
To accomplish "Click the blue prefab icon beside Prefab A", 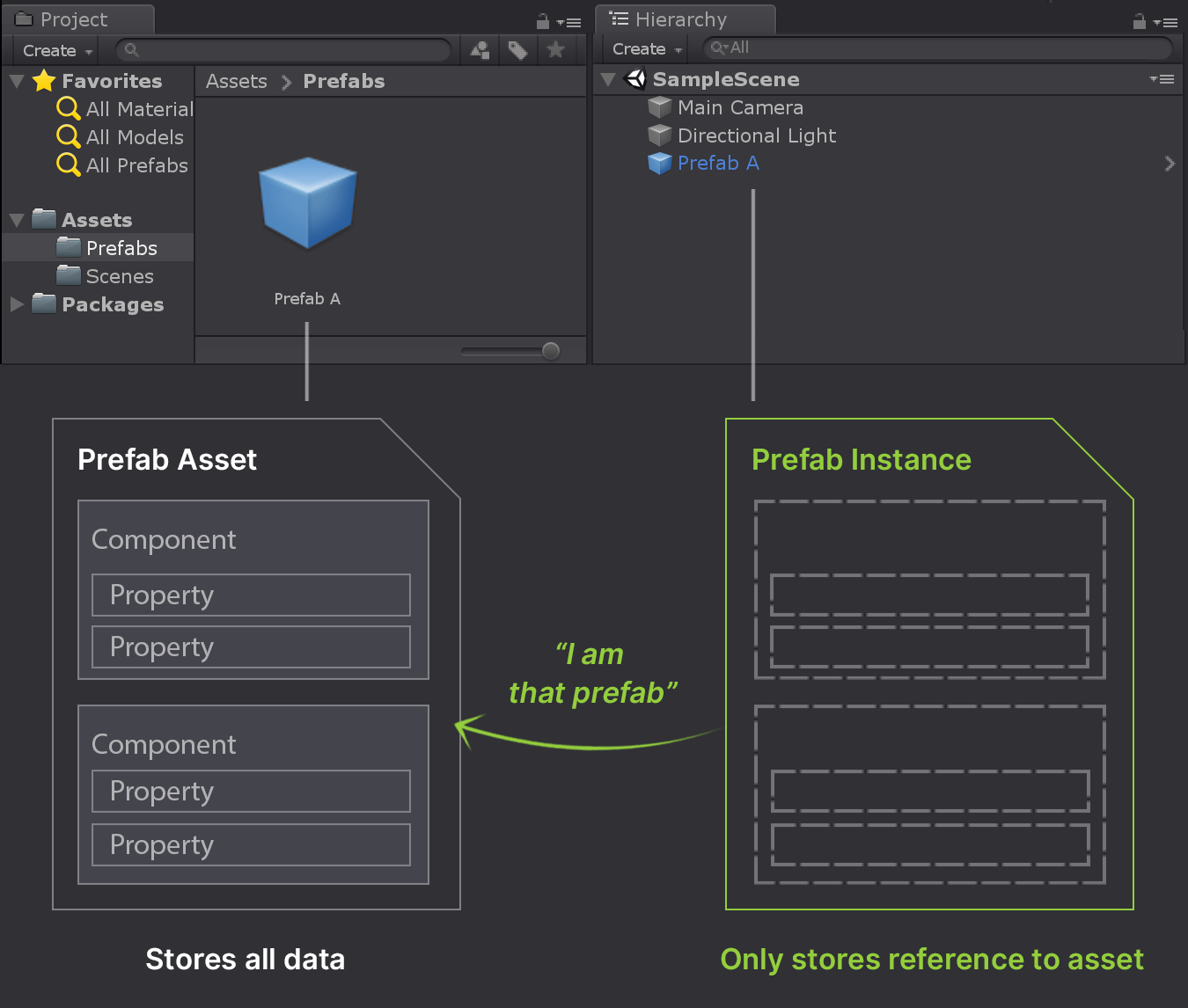I will click(659, 164).
